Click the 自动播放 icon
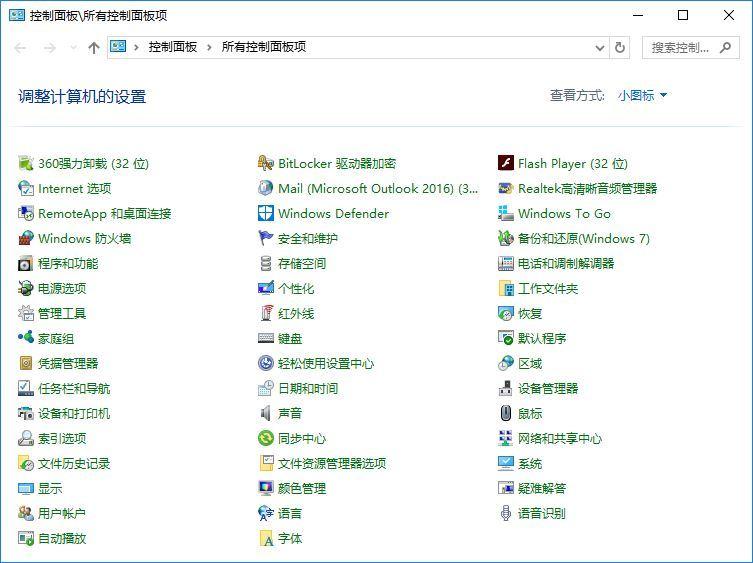Image resolution: width=753 pixels, height=563 pixels. pos(25,538)
